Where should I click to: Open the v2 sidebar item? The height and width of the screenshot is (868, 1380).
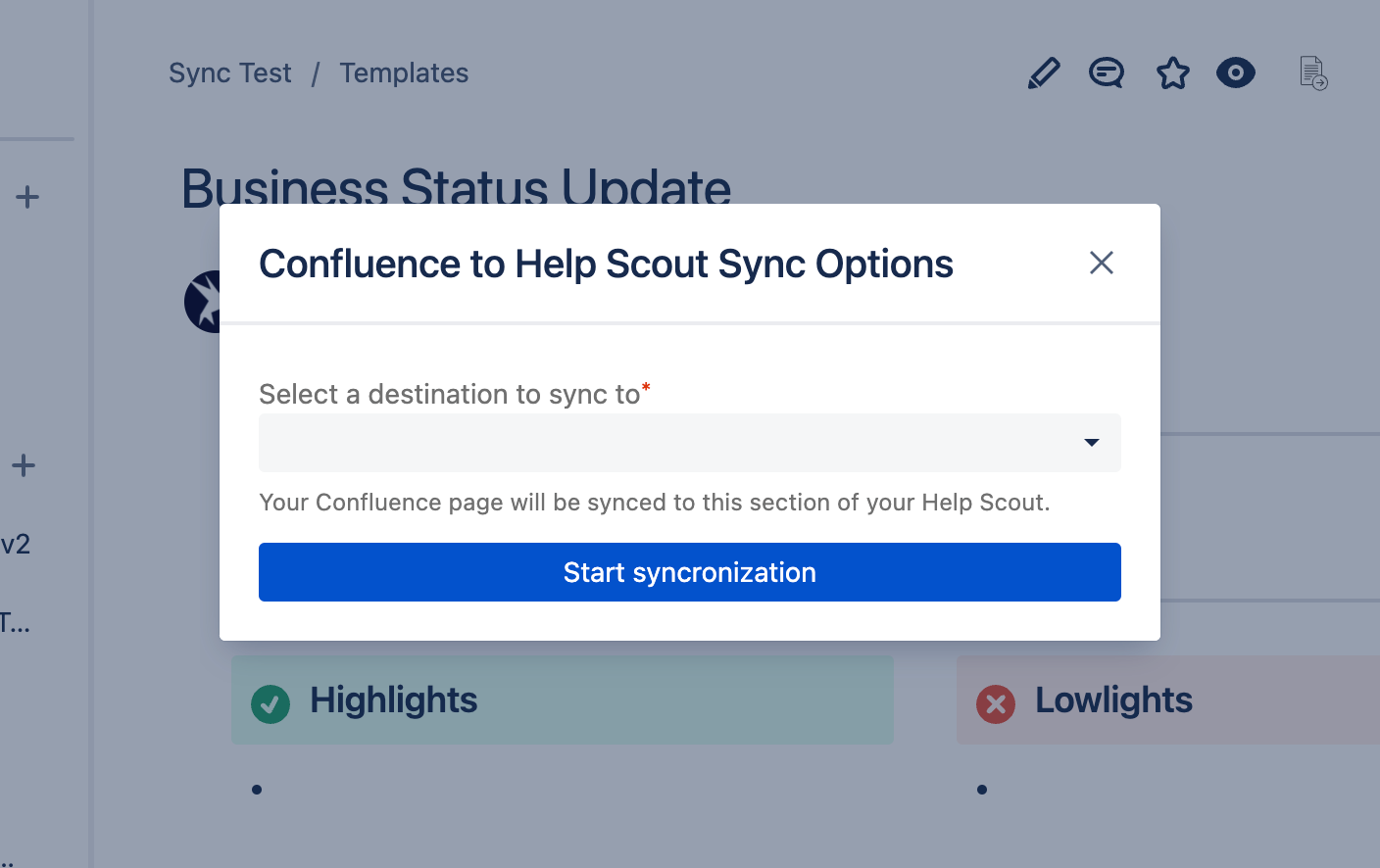click(16, 545)
